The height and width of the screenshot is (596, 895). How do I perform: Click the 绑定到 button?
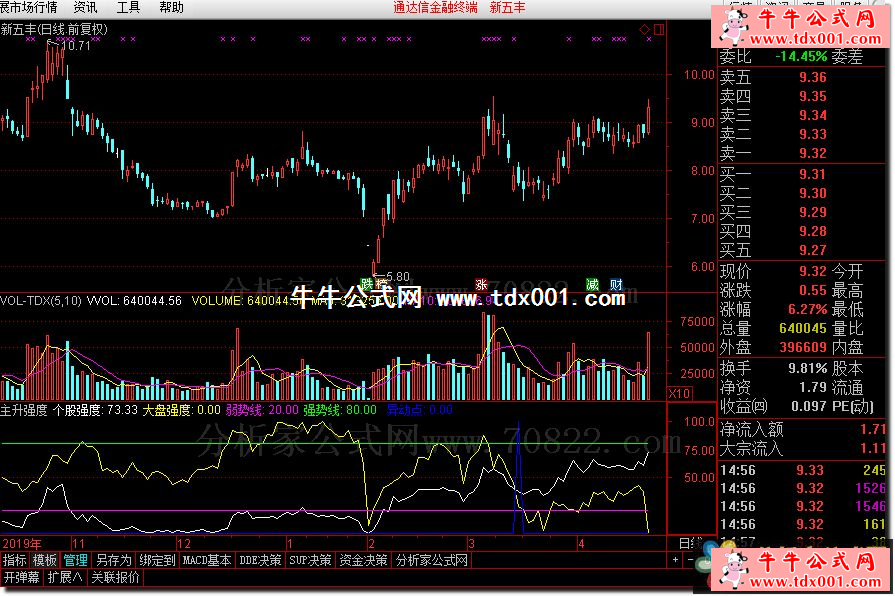click(158, 561)
